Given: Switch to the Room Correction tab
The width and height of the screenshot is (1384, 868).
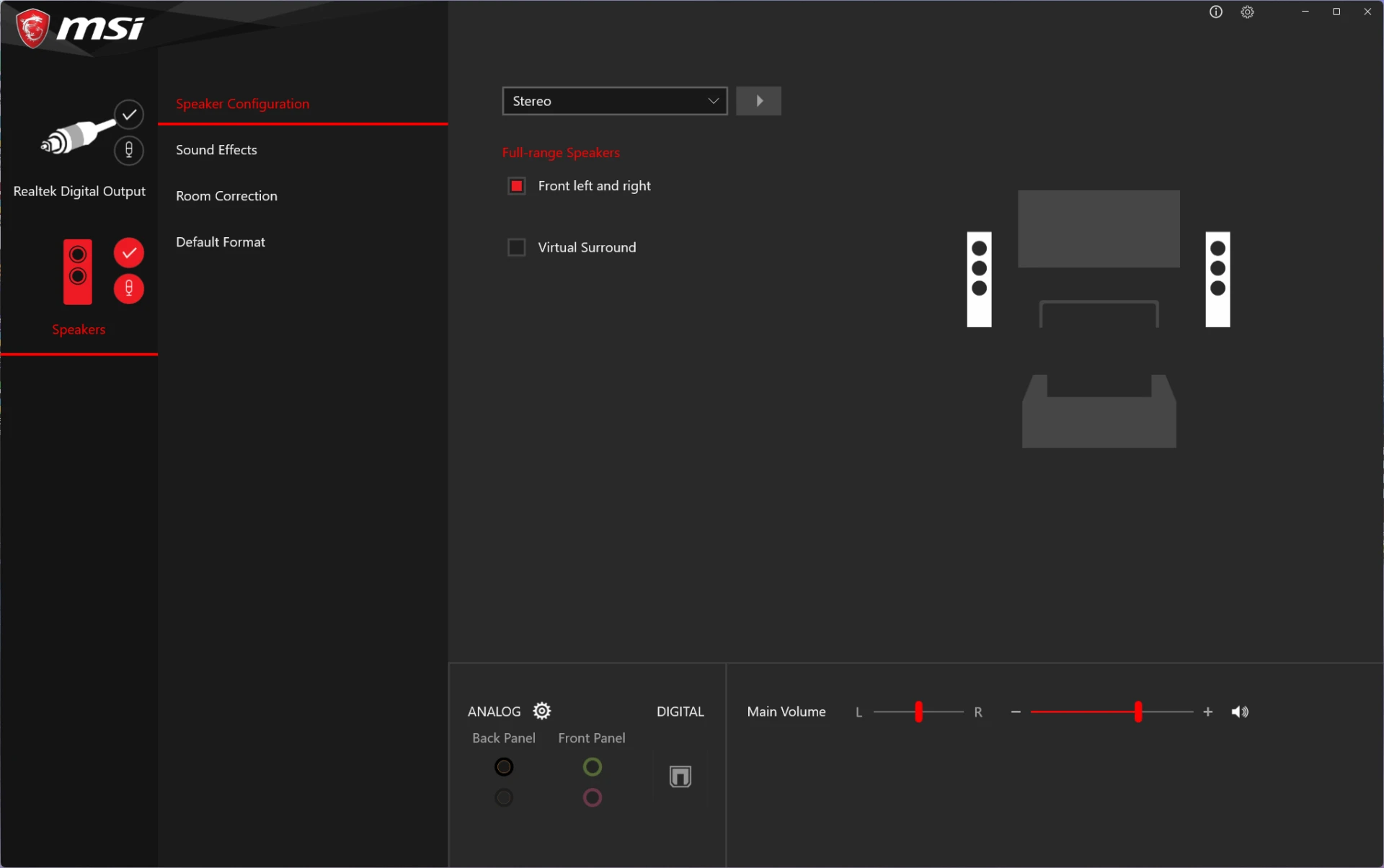Looking at the screenshot, I should 226,196.
